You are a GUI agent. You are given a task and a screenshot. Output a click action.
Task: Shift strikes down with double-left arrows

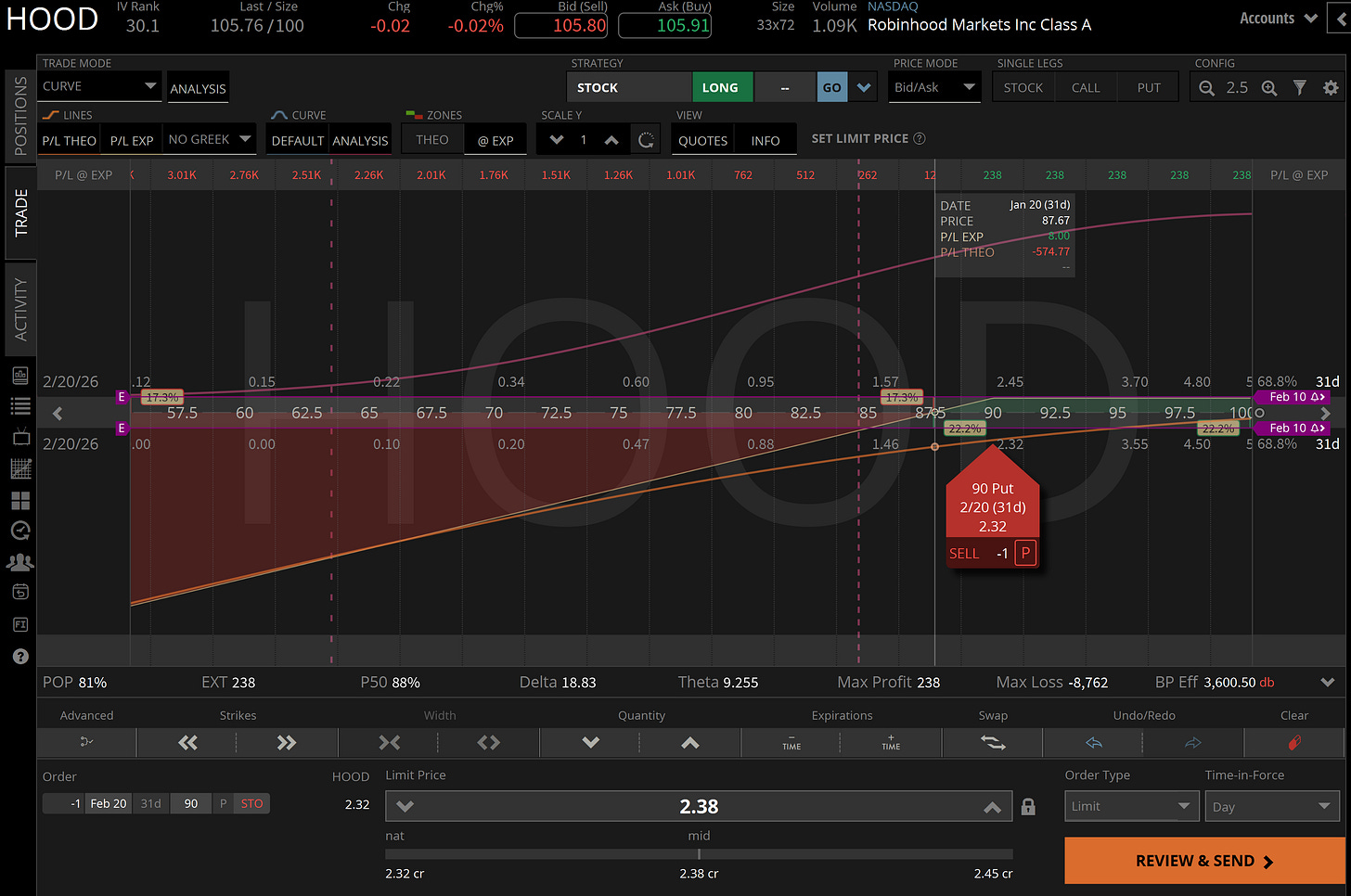tap(187, 742)
